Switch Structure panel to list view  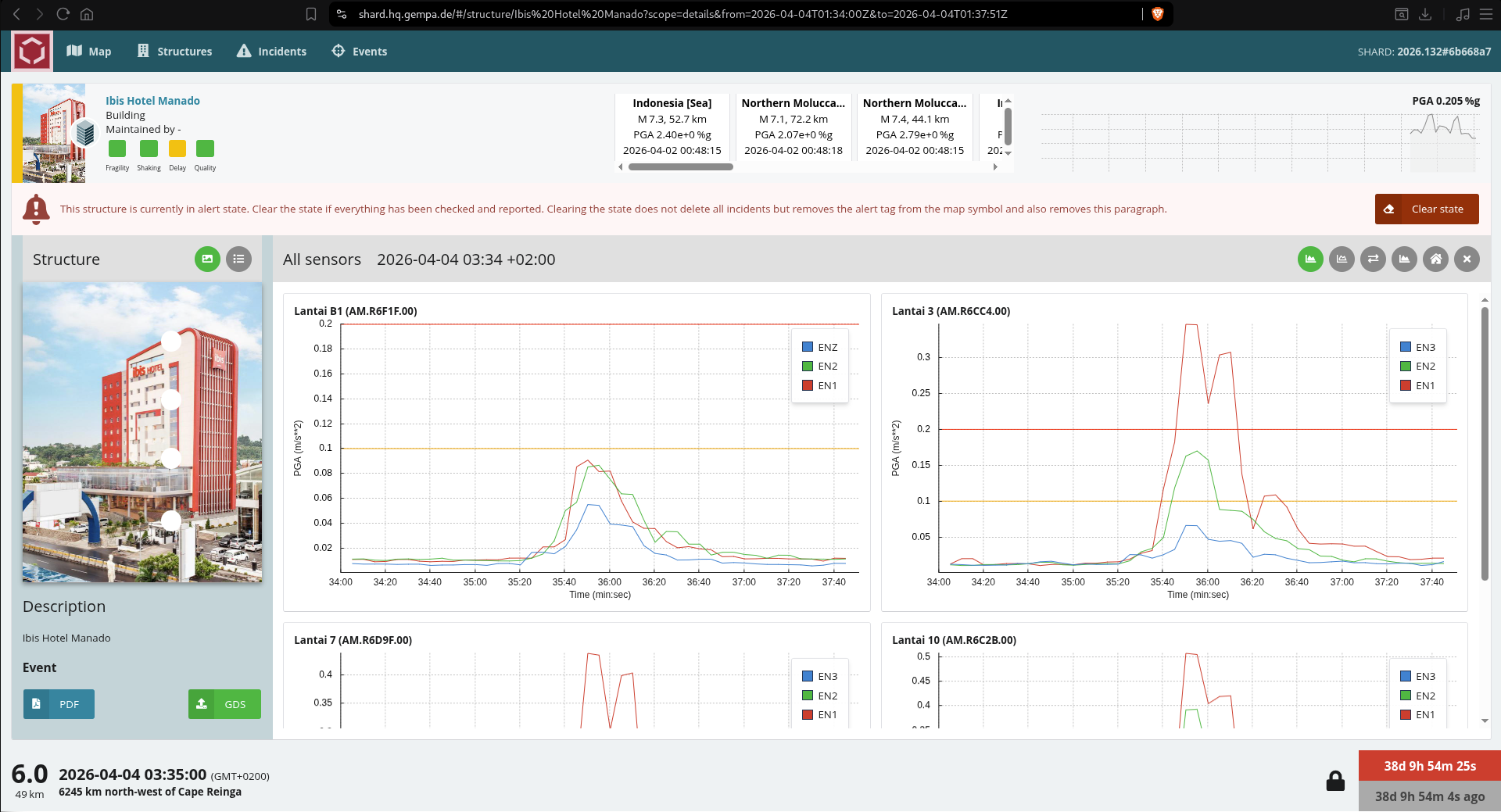click(x=238, y=259)
